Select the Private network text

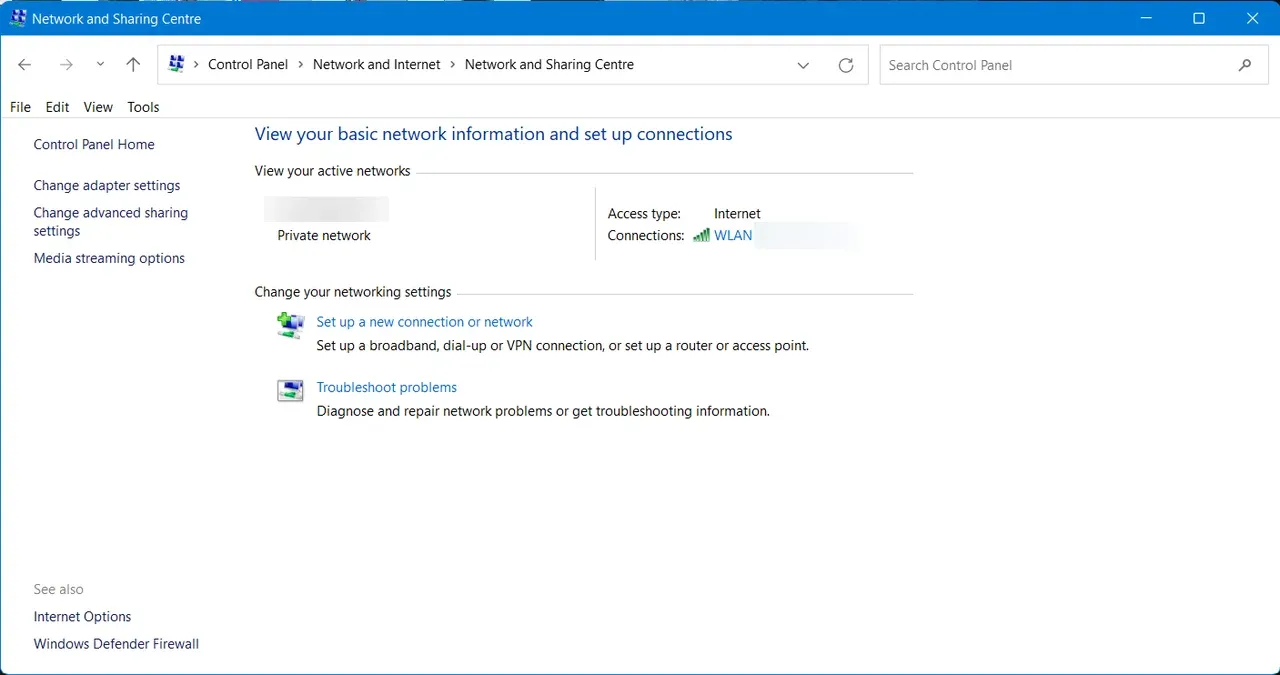[324, 236]
